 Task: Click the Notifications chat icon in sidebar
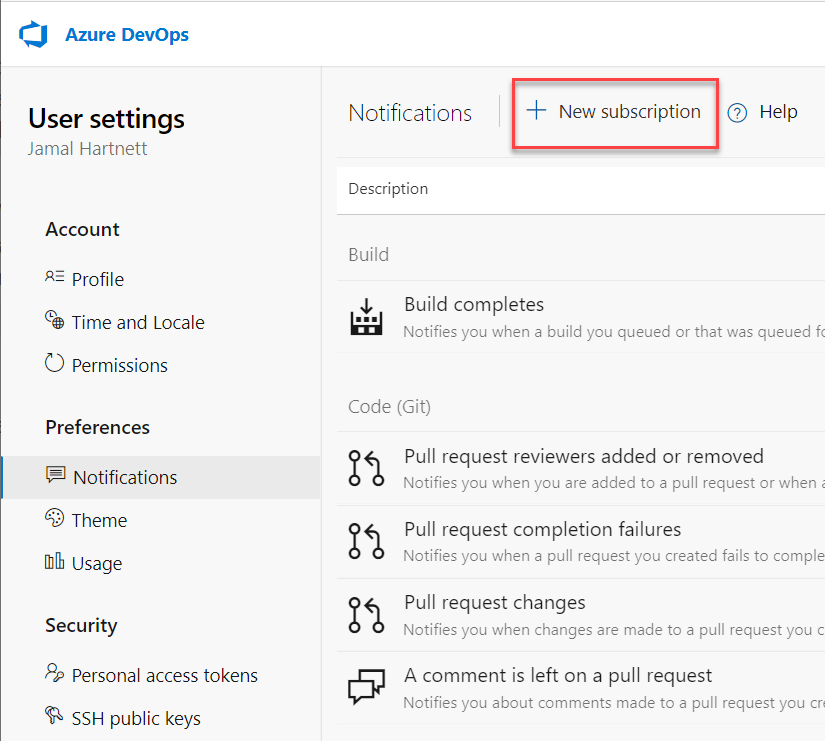[x=55, y=475]
